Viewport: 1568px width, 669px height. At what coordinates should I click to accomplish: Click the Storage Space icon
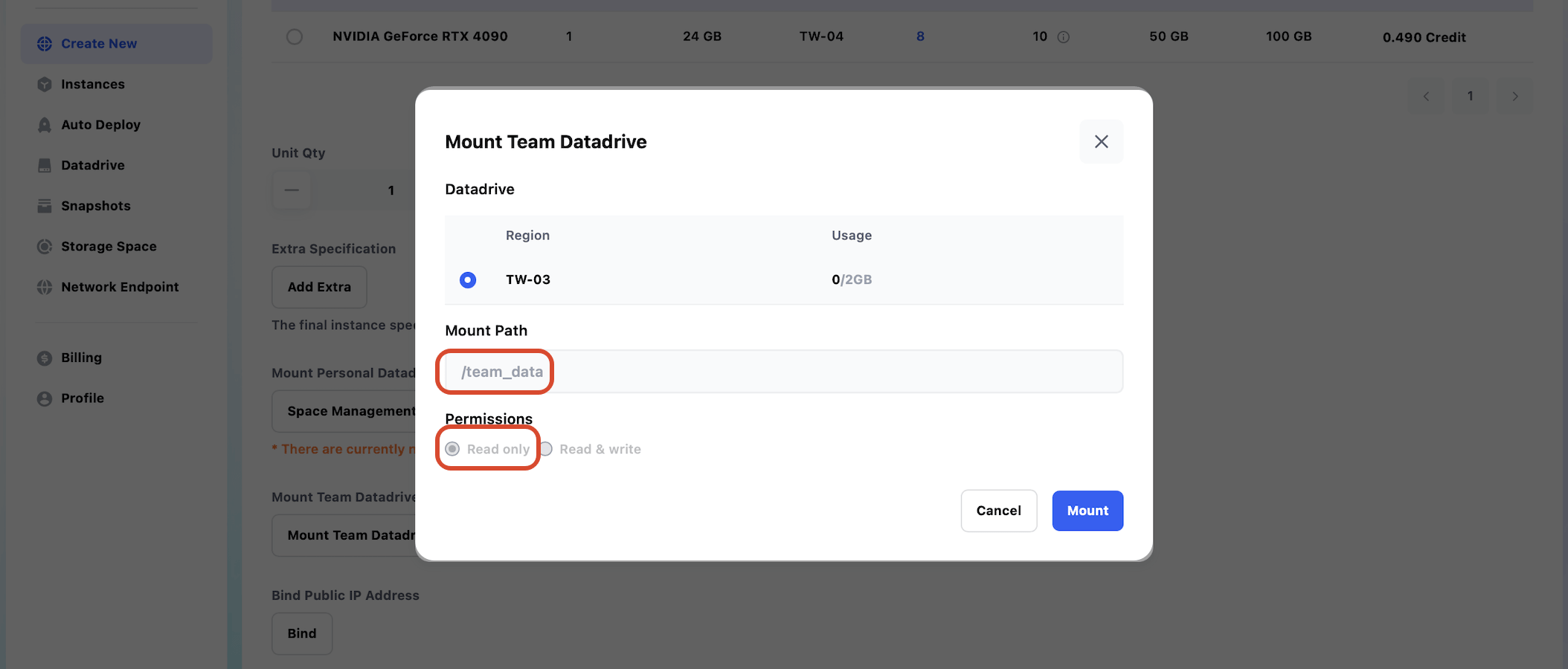coord(45,246)
